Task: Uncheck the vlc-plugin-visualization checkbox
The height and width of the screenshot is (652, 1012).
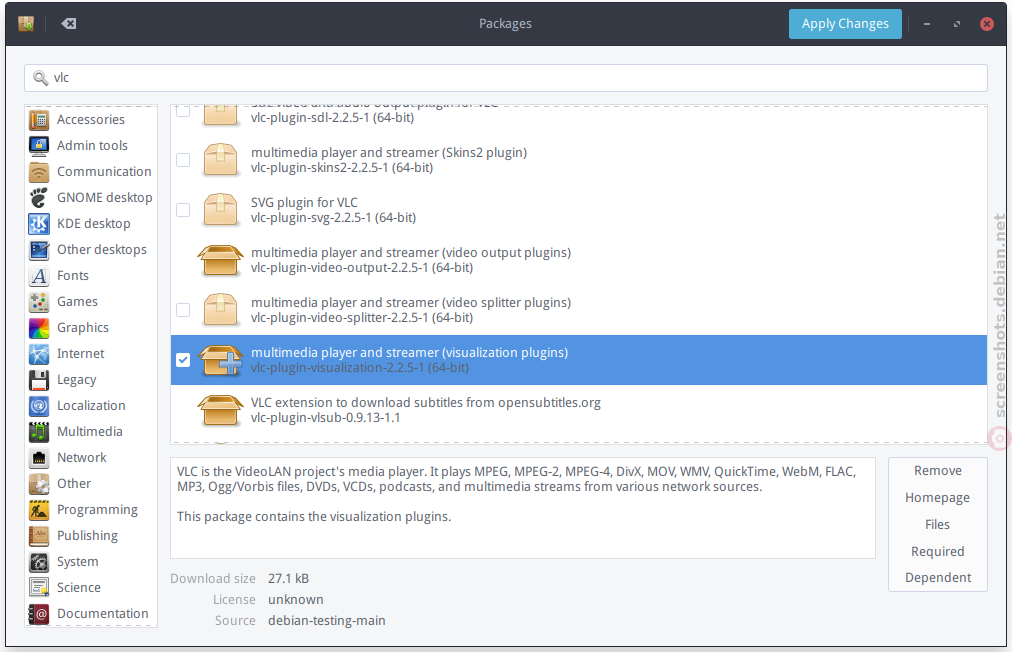Action: click(x=183, y=360)
